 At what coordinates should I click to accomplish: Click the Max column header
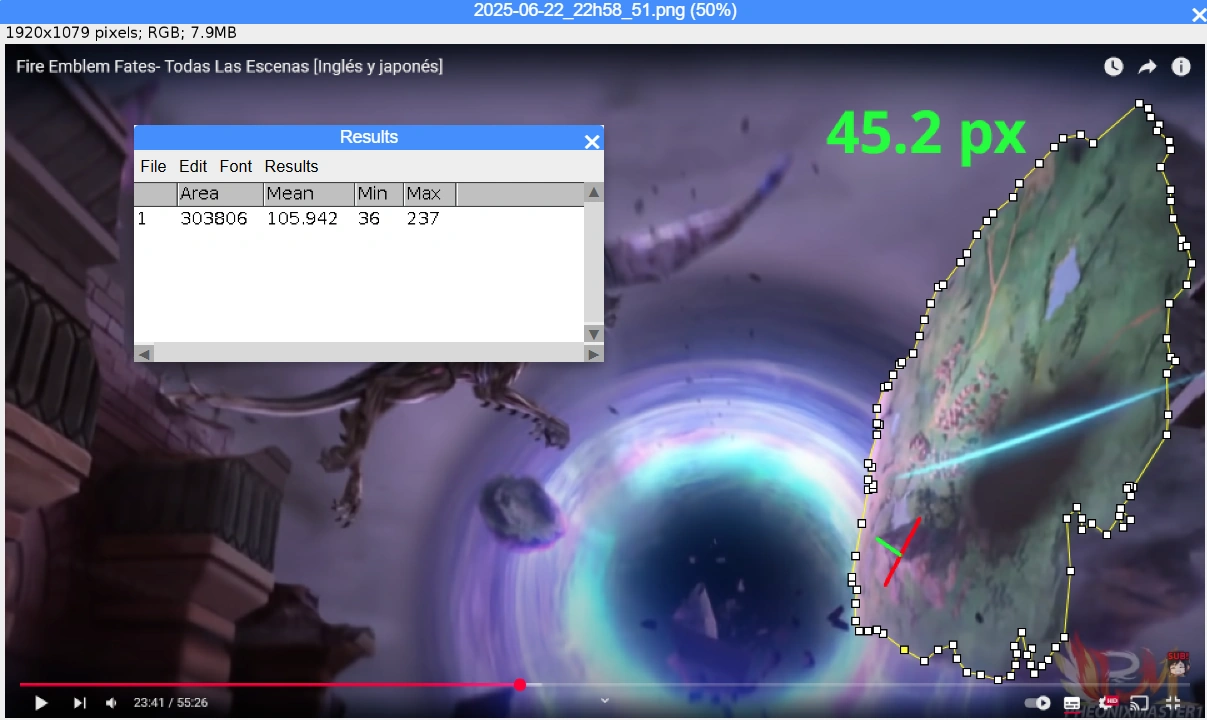430,194
